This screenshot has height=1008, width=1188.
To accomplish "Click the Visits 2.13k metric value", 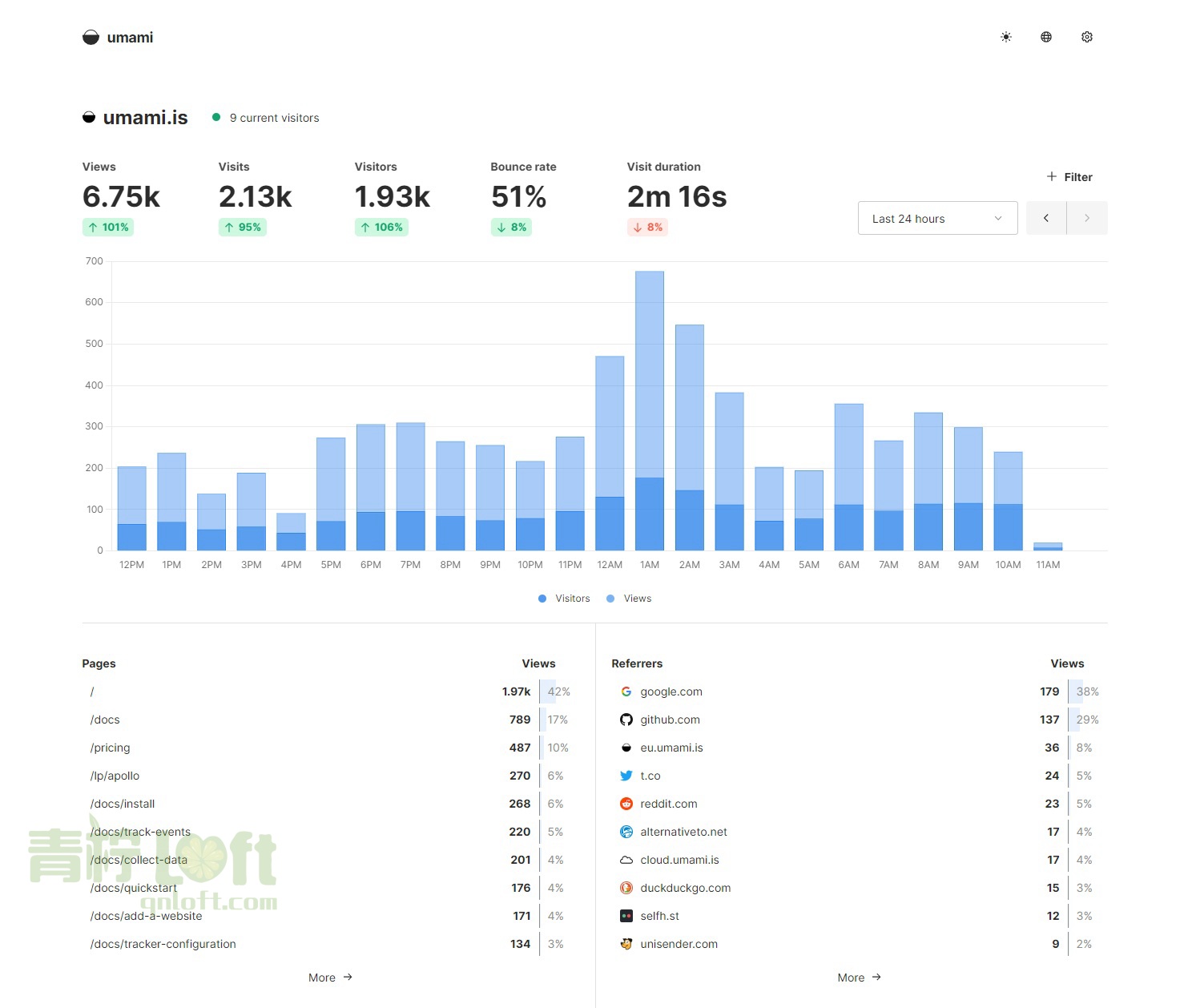I will click(x=256, y=196).
